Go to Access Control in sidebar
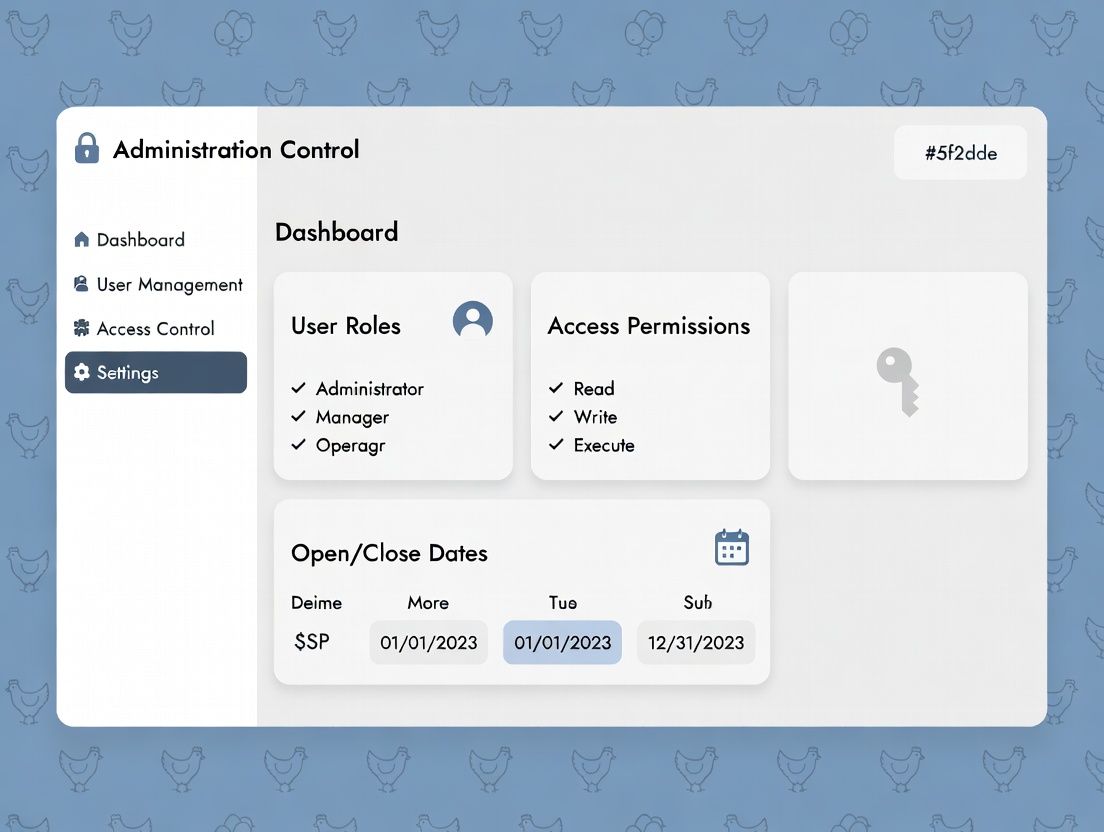The height and width of the screenshot is (832, 1104). [155, 329]
